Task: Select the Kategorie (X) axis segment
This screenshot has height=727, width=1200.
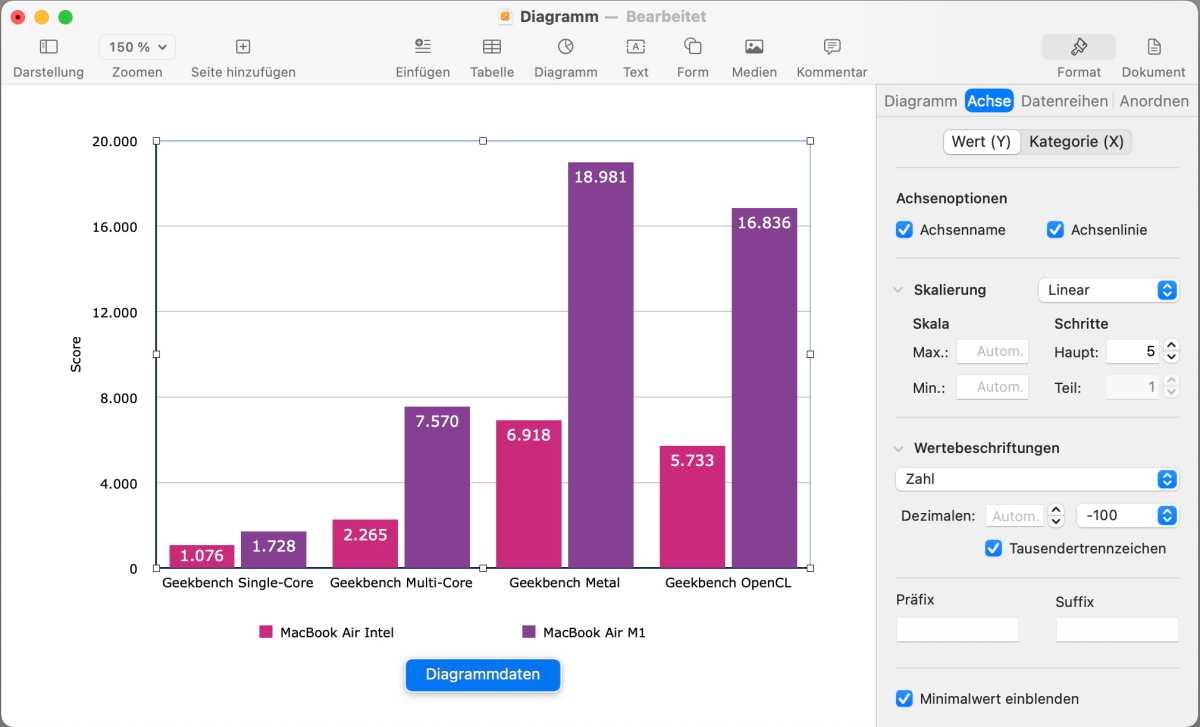Action: 1076,142
